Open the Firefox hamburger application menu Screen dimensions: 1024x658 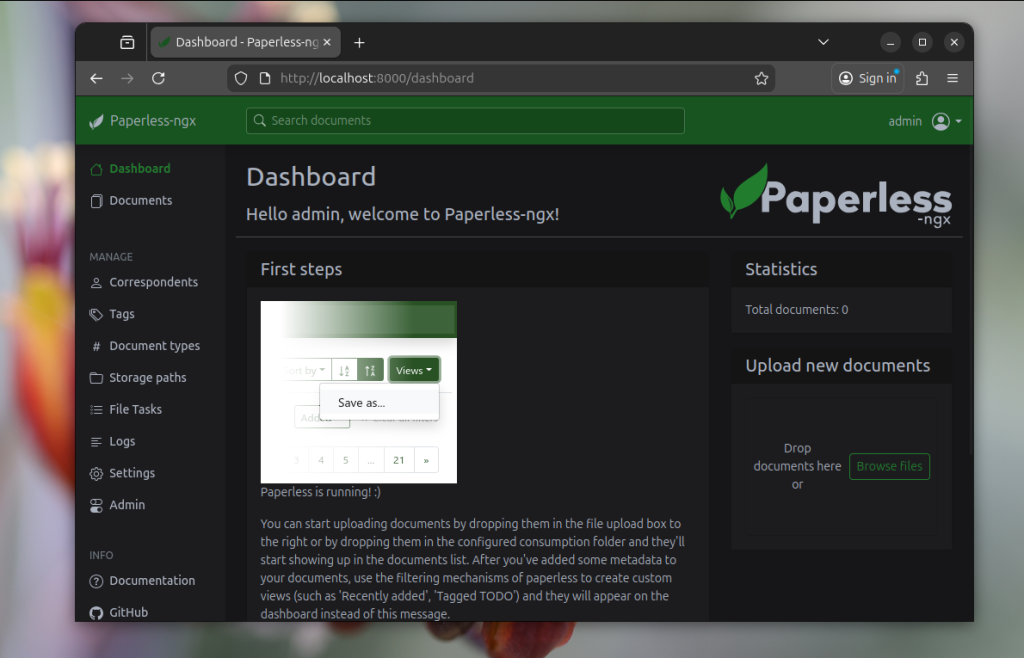[x=952, y=78]
